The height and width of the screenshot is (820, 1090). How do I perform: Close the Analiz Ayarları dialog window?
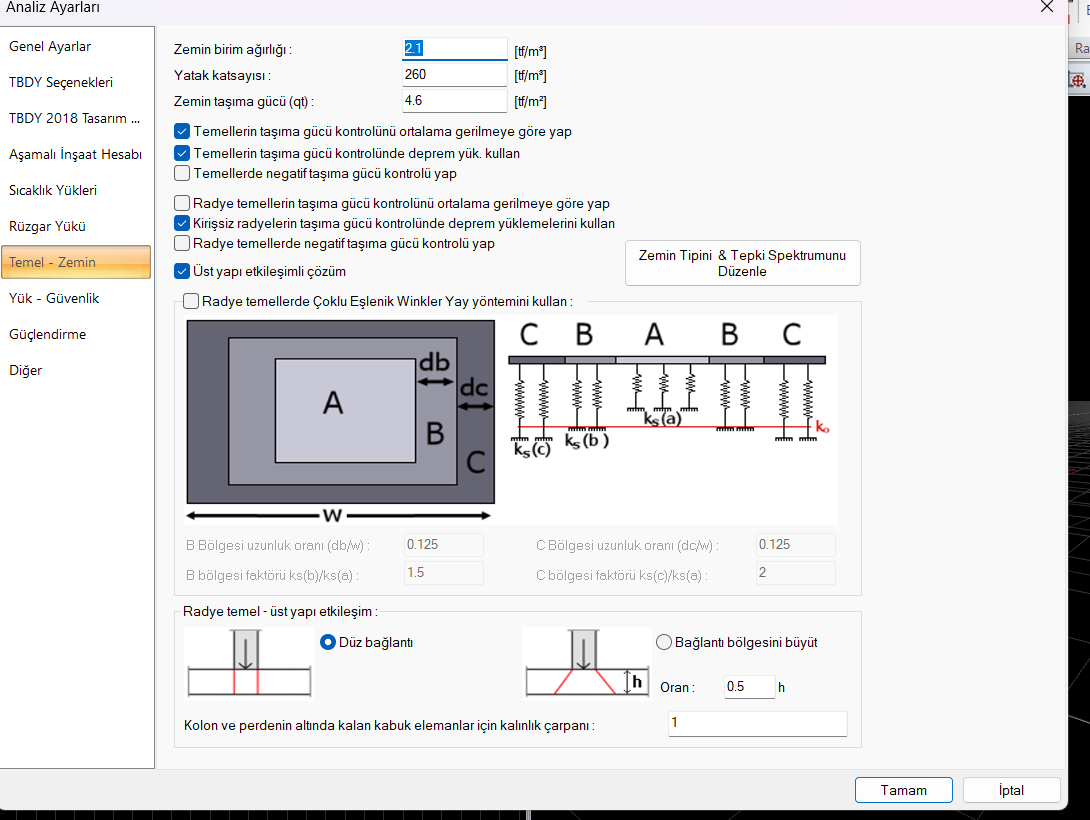[1046, 7]
